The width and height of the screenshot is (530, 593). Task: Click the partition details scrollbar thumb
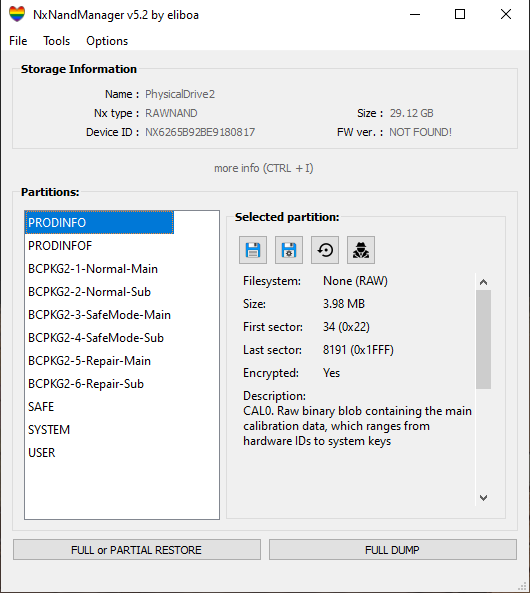(x=483, y=339)
